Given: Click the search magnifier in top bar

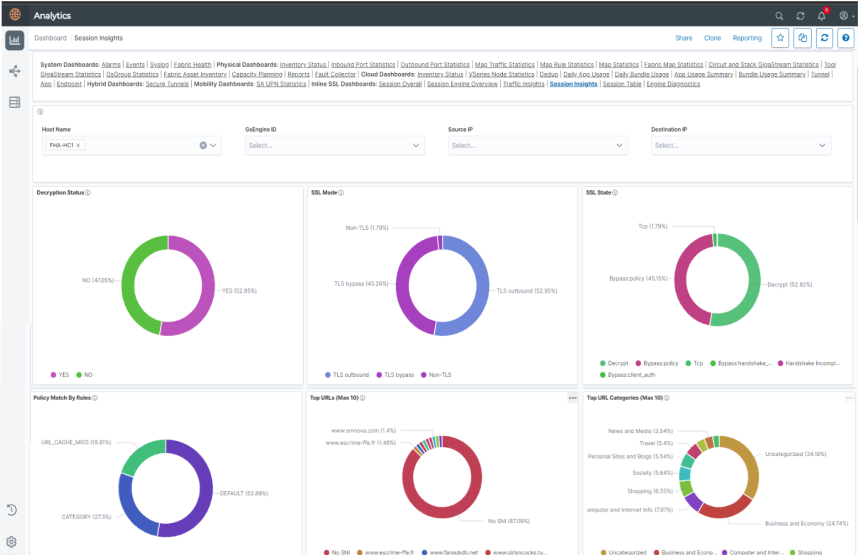Looking at the screenshot, I should 779,16.
